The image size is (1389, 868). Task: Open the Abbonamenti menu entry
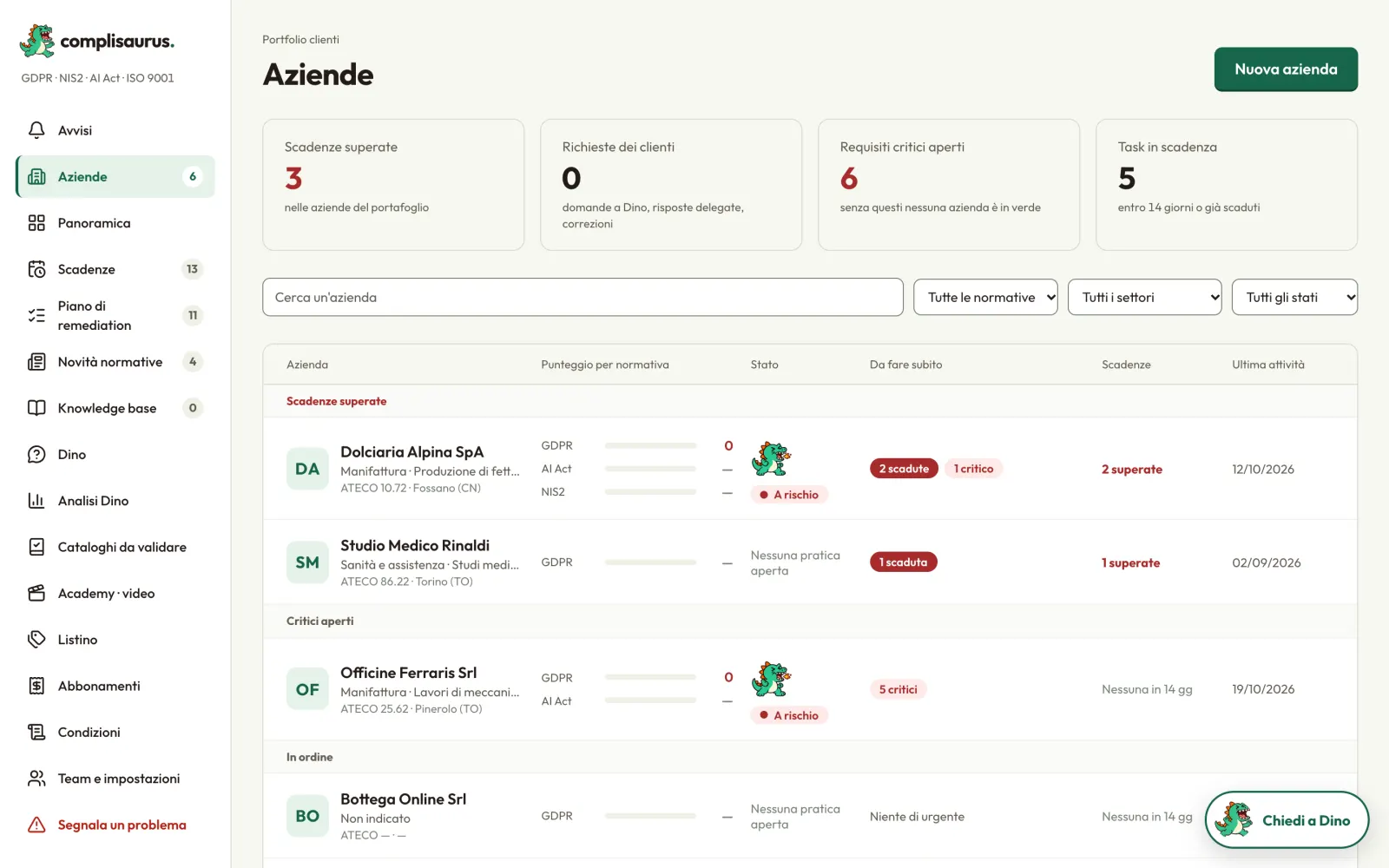click(115, 686)
